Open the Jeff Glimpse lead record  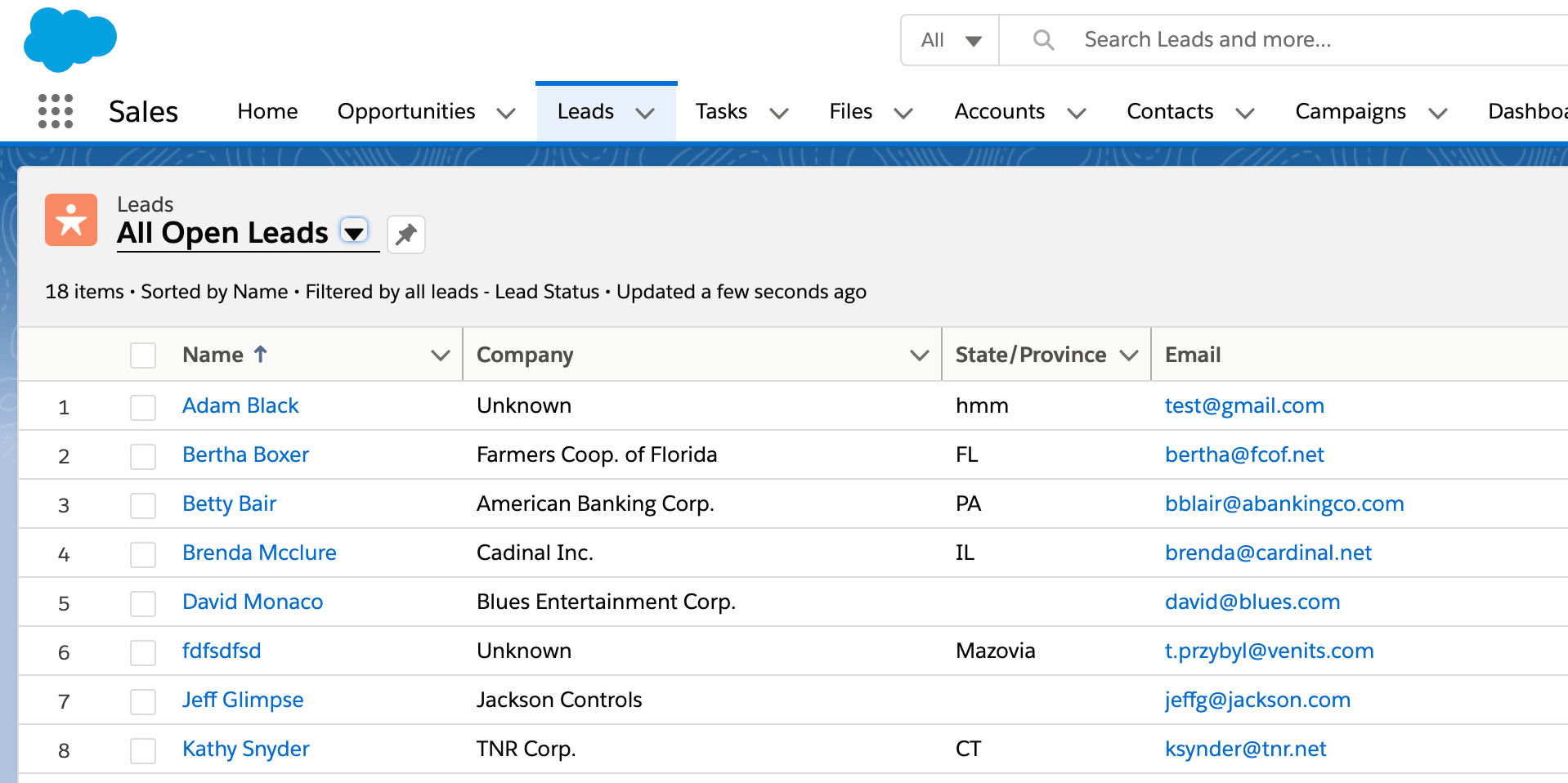[x=243, y=700]
